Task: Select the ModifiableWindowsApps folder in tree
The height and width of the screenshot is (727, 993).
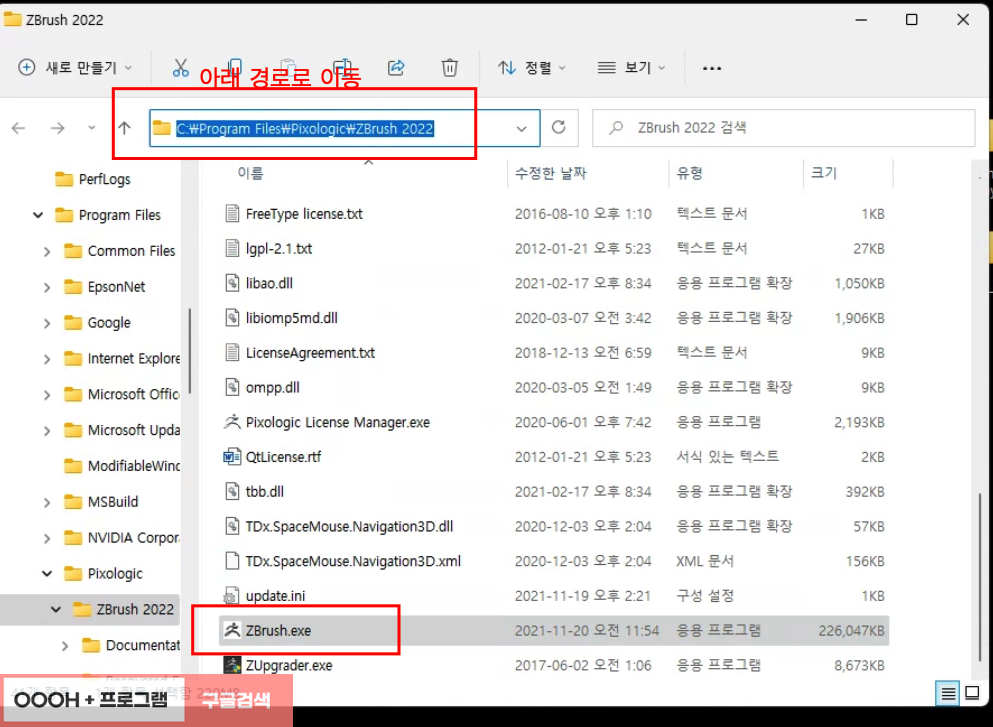Action: (122, 466)
